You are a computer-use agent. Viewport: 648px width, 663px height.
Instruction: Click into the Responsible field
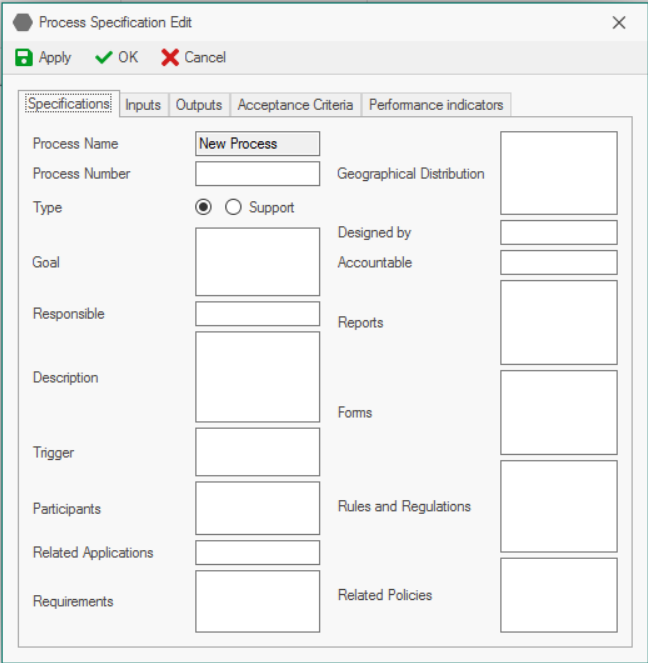pos(257,314)
